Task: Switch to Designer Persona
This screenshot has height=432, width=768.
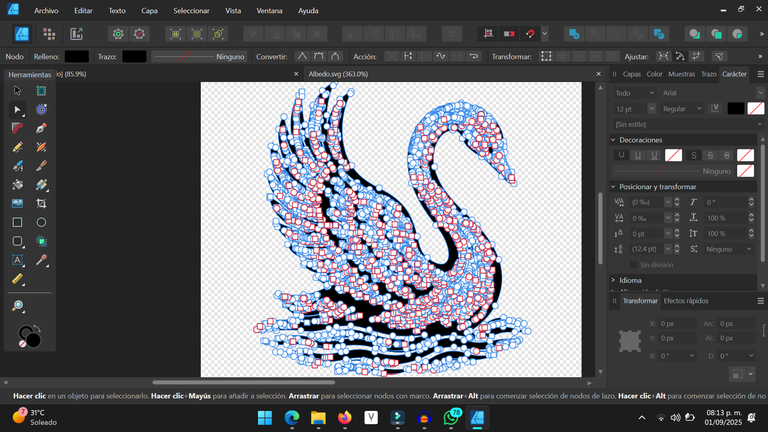Action: (x=22, y=34)
